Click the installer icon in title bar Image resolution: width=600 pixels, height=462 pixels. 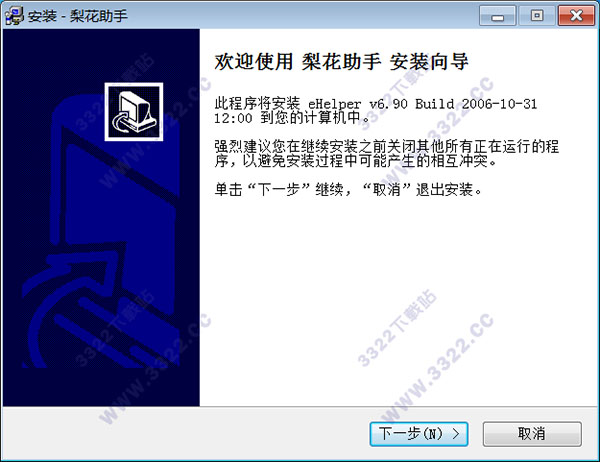point(14,16)
